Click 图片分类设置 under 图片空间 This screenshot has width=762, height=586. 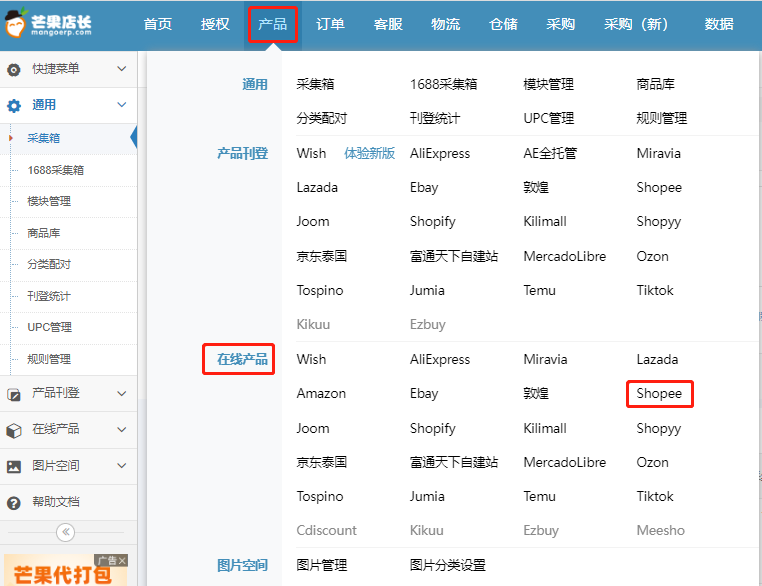click(448, 565)
